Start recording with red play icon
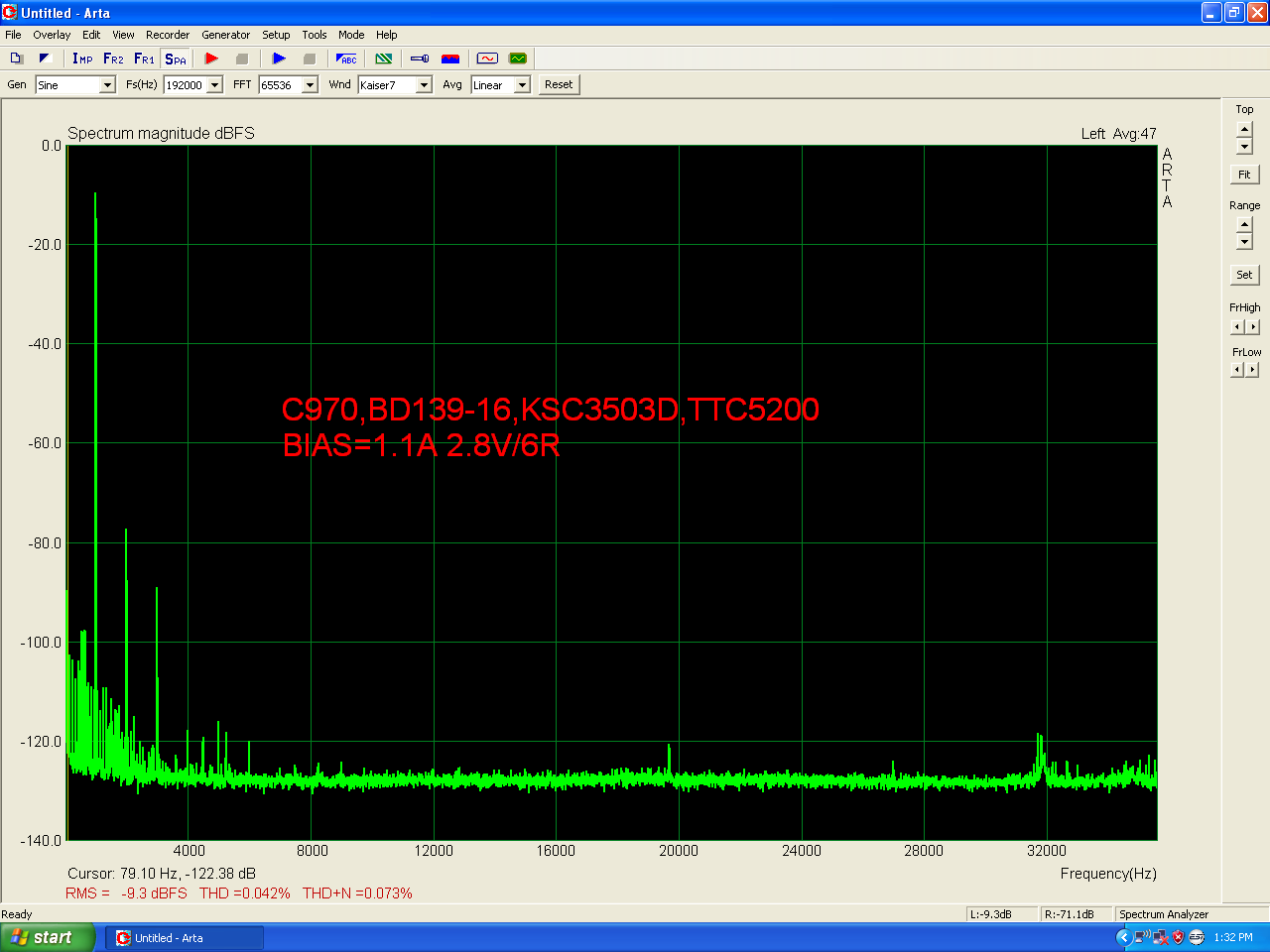Image resolution: width=1270 pixels, height=952 pixels. (x=211, y=59)
